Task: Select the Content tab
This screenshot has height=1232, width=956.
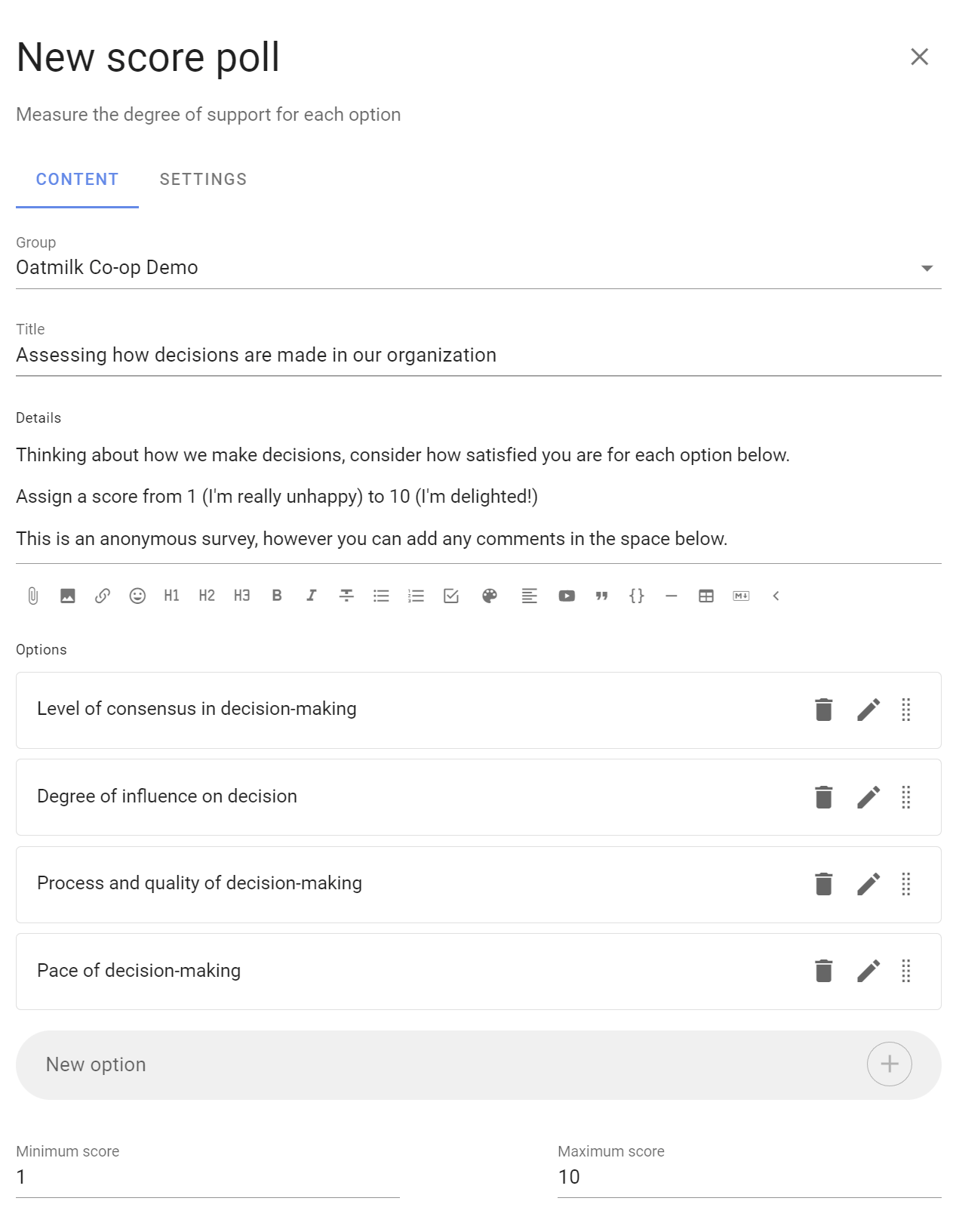Action: 77,179
